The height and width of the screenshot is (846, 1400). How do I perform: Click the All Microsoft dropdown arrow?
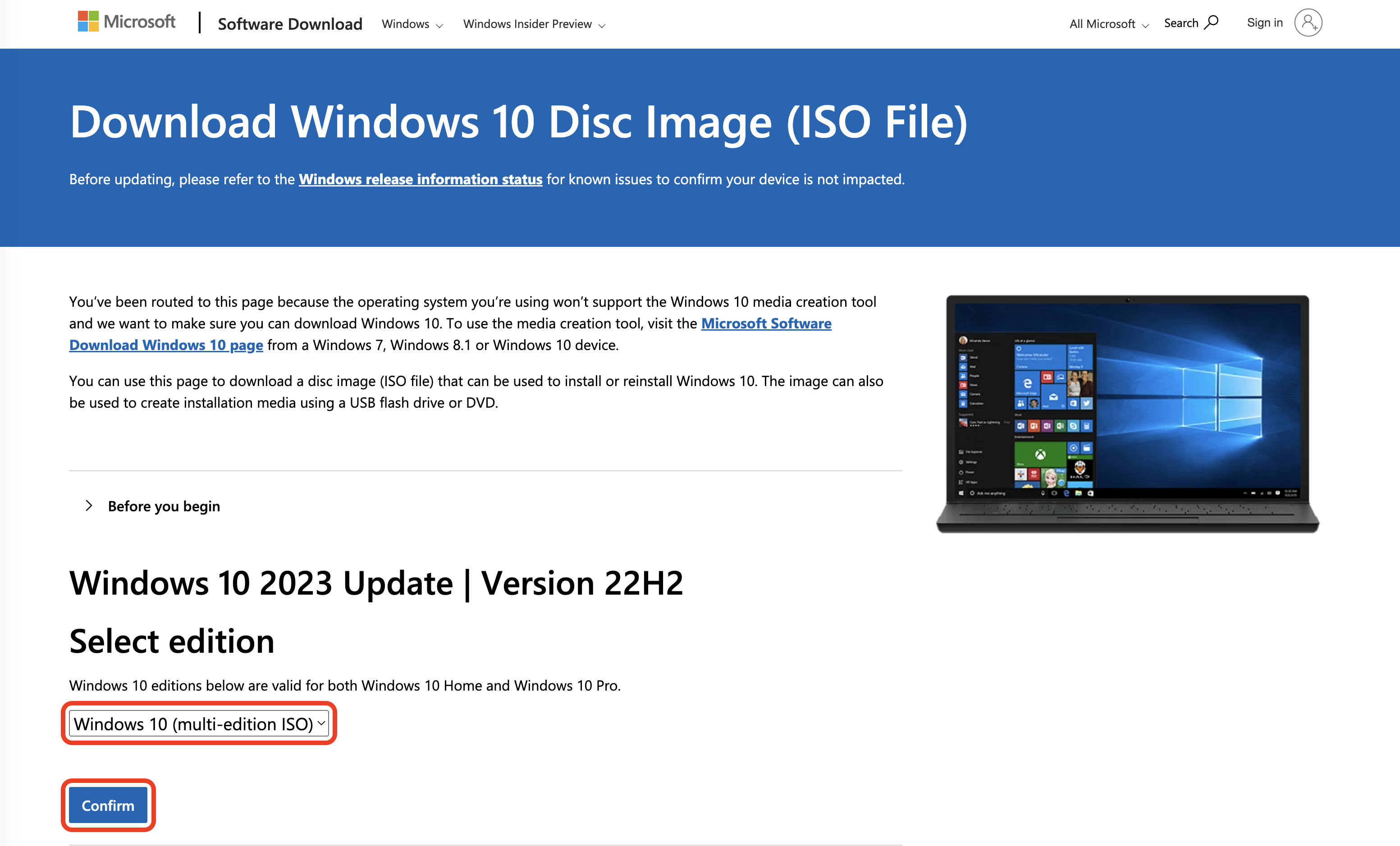pyautogui.click(x=1145, y=25)
